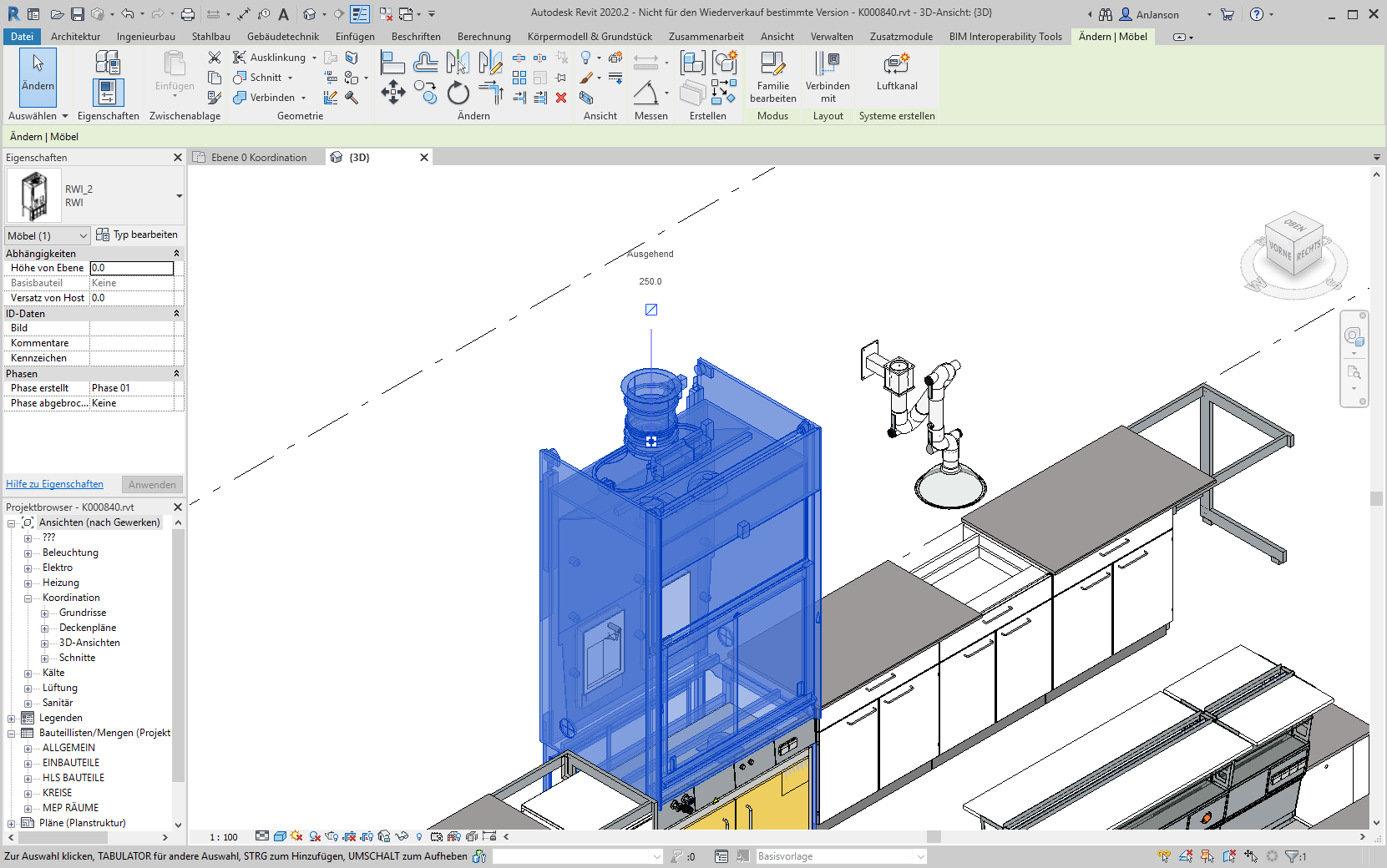This screenshot has width=1387, height=868.
Task: Click the Save icon in quick access toolbar
Action: [77, 14]
